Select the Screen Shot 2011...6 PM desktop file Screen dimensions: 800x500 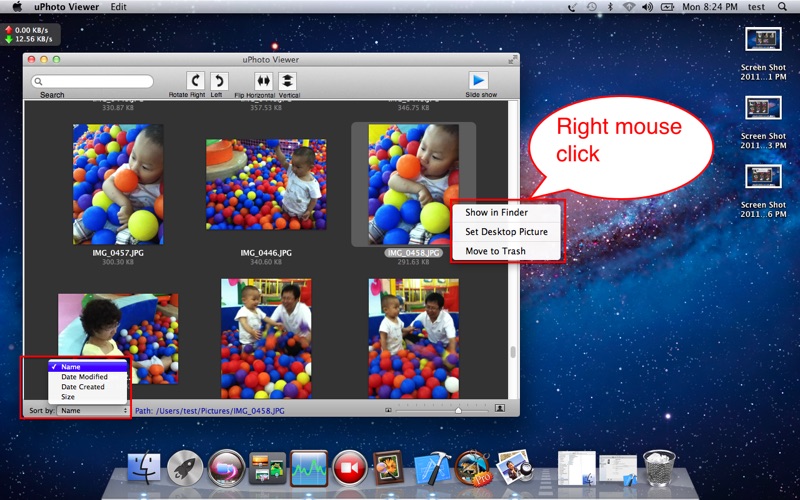click(x=763, y=192)
